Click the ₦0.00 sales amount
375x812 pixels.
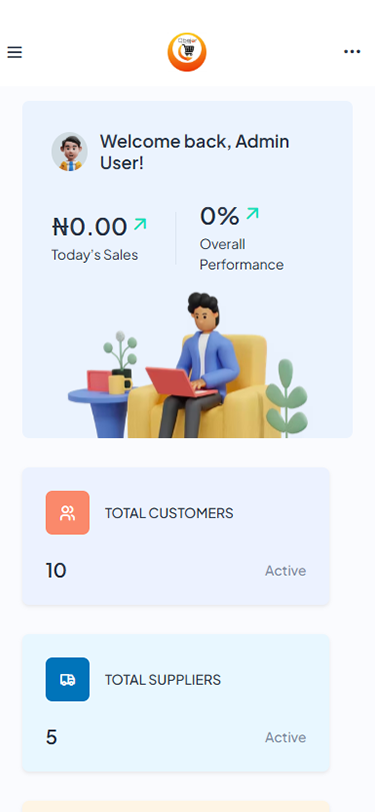point(90,226)
